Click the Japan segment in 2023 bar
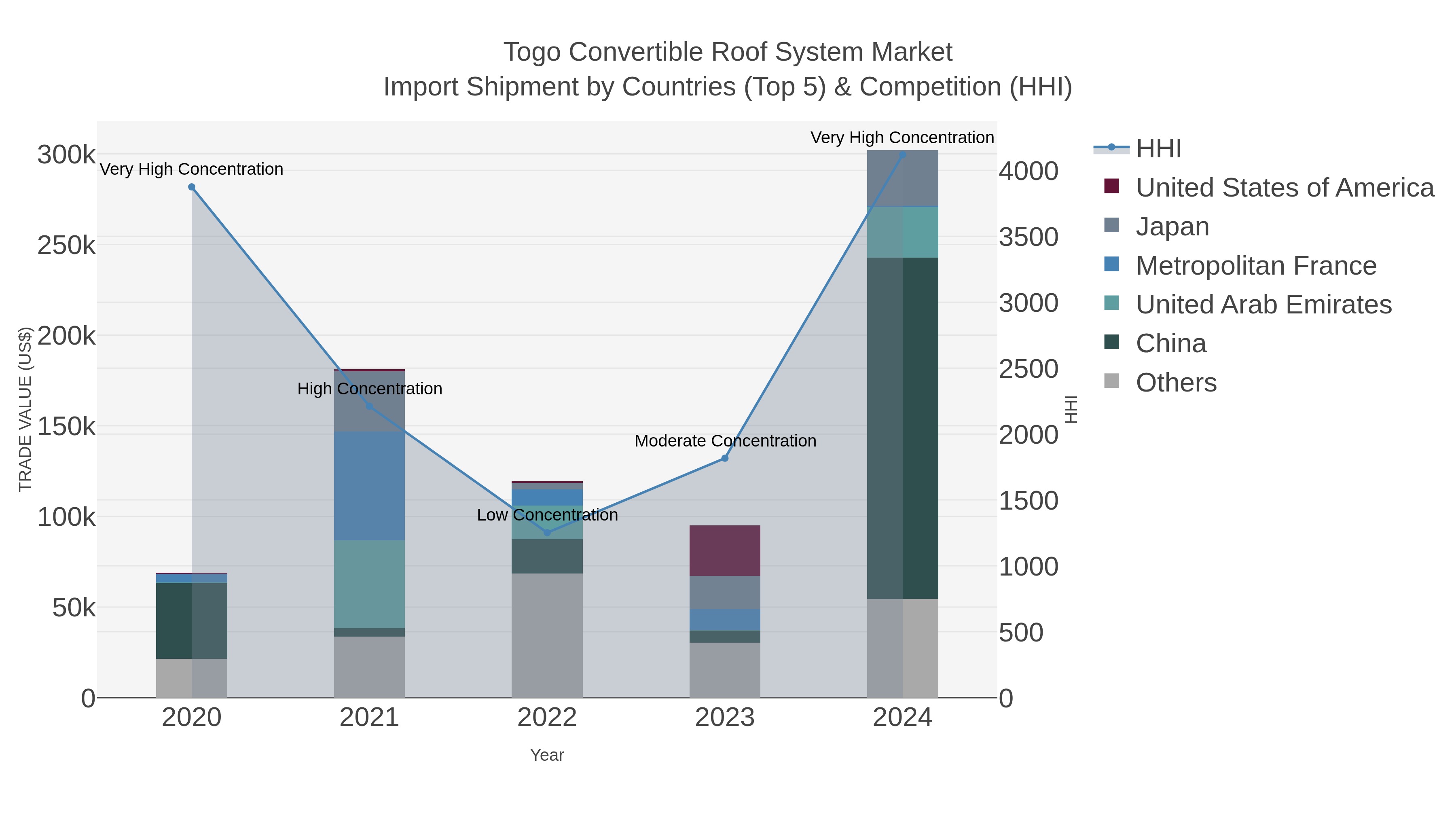1456x819 pixels. click(725, 593)
